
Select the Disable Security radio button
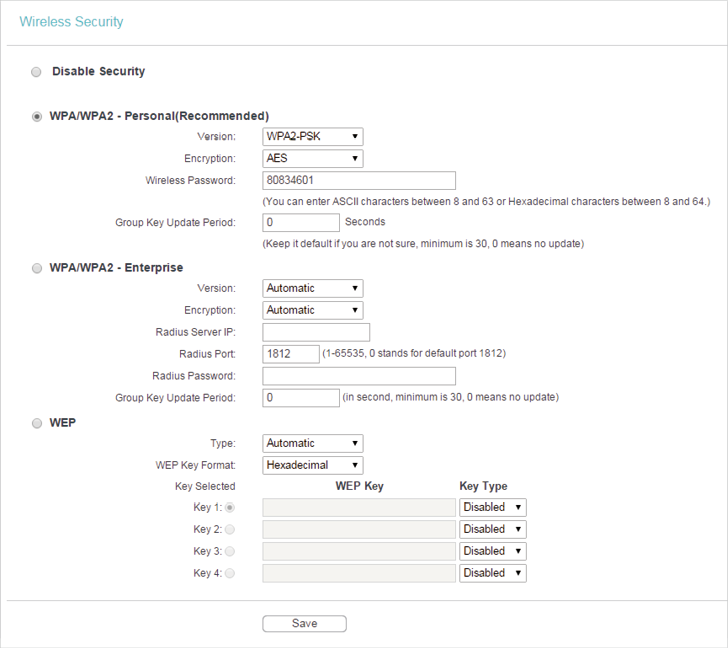[36, 72]
